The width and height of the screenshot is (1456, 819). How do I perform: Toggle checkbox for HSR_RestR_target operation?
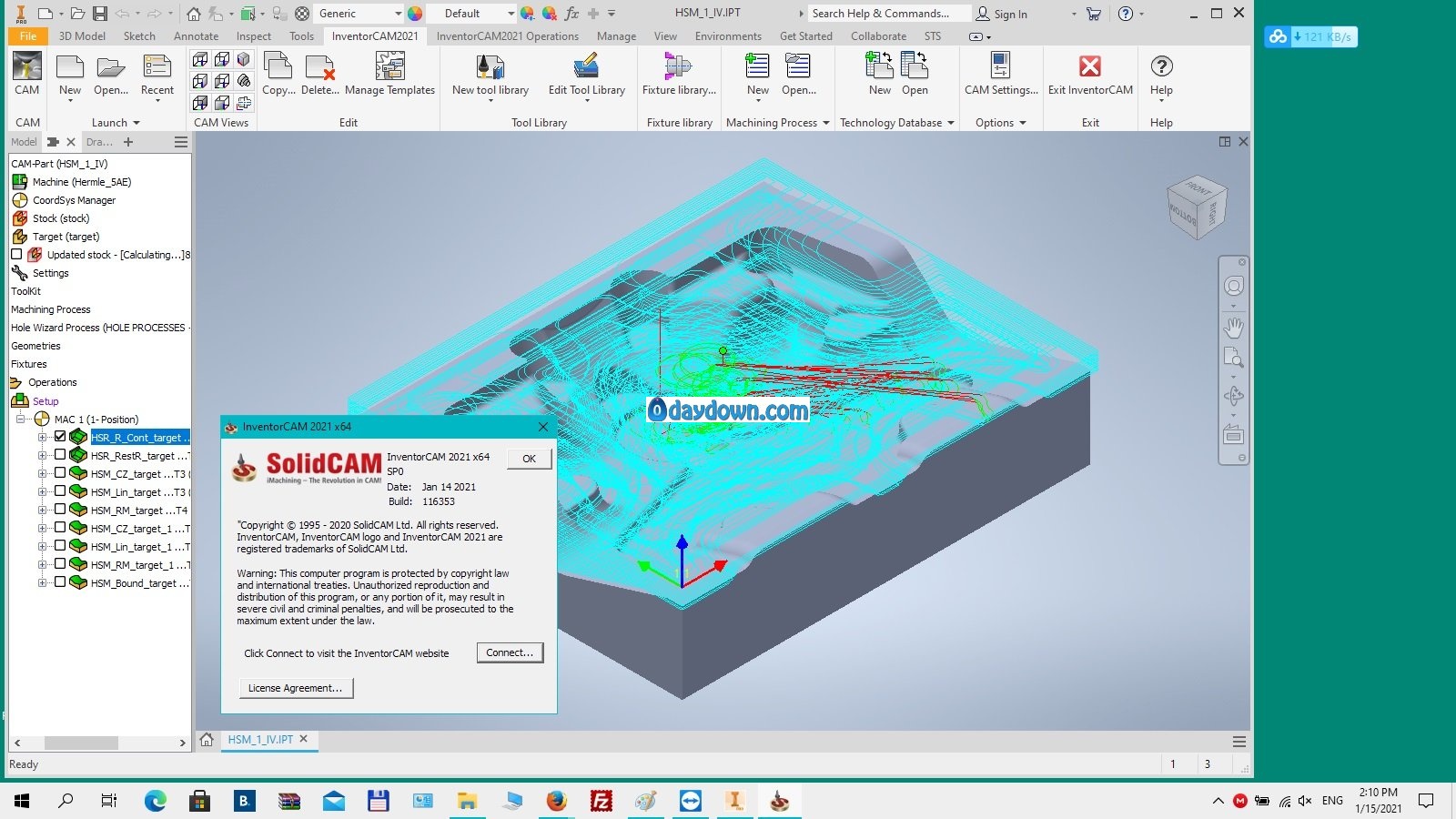tap(60, 455)
